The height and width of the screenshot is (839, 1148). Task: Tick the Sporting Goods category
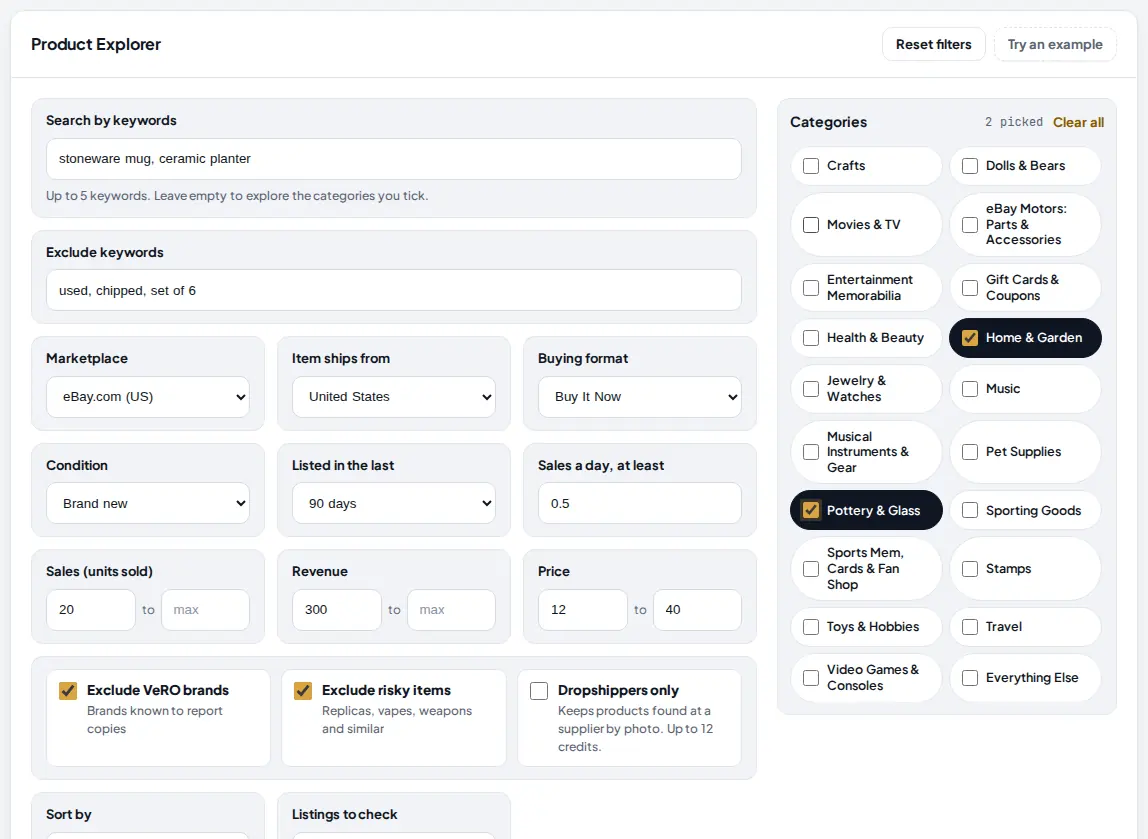(970, 510)
